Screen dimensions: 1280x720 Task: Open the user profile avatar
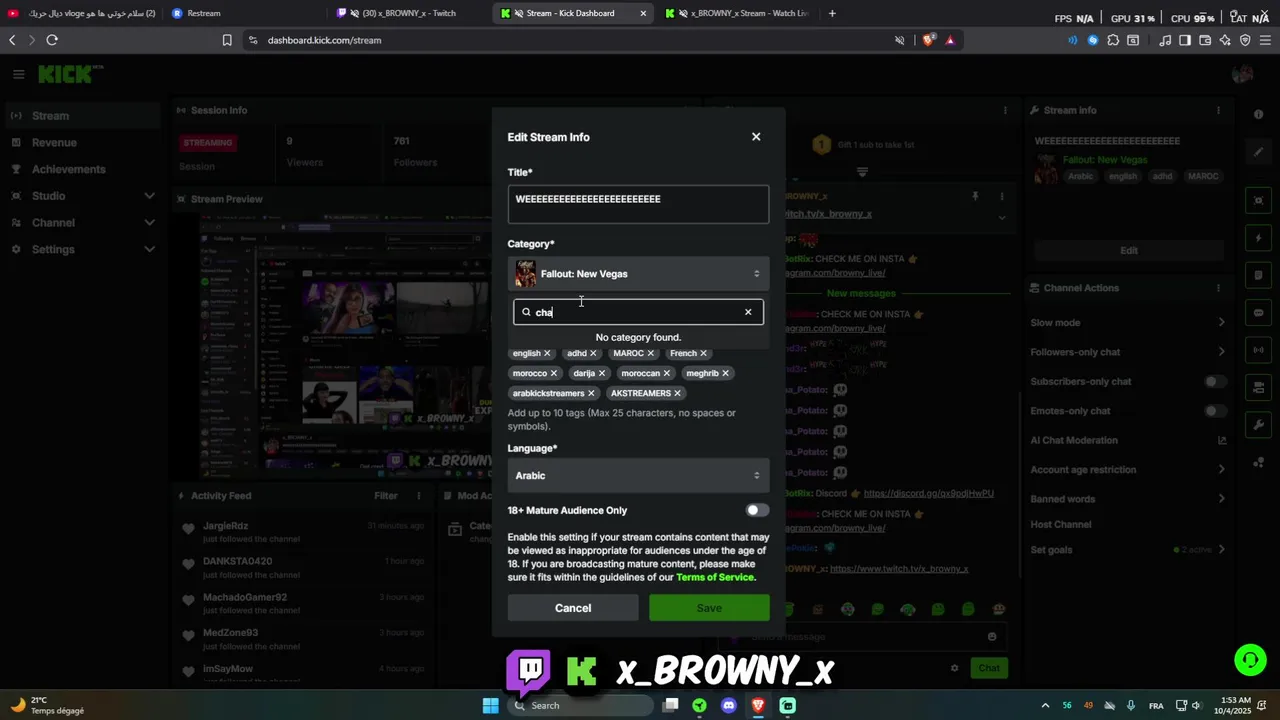point(1243,74)
